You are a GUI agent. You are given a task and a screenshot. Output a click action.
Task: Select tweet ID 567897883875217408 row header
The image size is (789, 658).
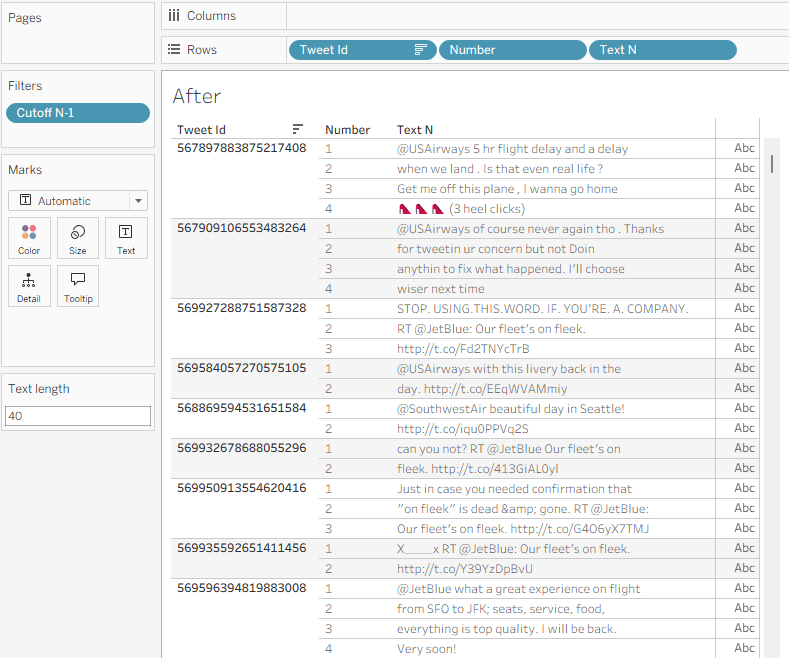241,148
